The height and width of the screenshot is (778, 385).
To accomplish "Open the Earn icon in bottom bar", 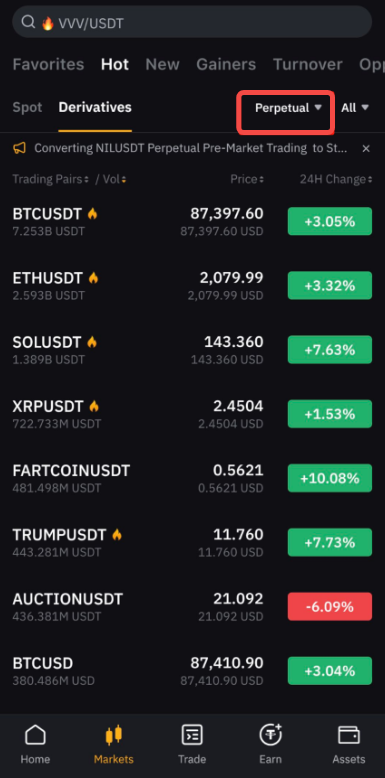I will tap(270, 734).
